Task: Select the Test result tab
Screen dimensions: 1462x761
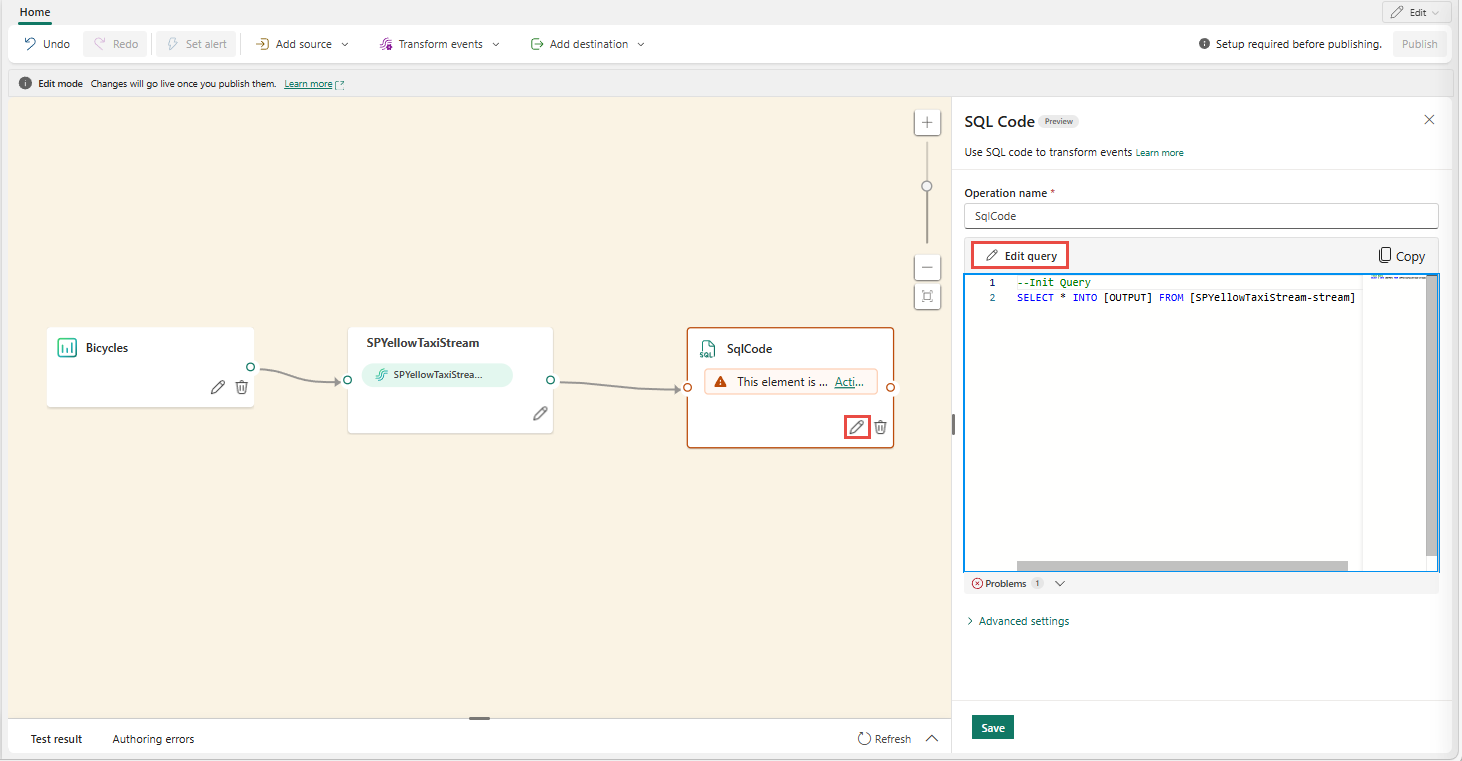Action: (x=57, y=739)
